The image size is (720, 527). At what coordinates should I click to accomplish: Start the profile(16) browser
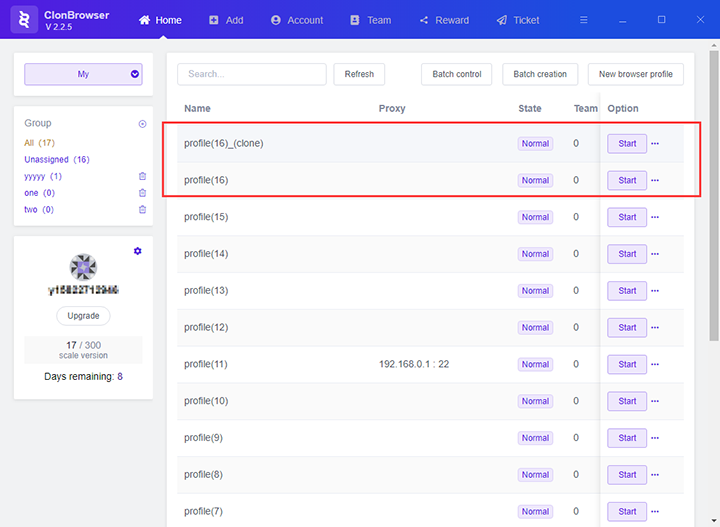point(627,181)
